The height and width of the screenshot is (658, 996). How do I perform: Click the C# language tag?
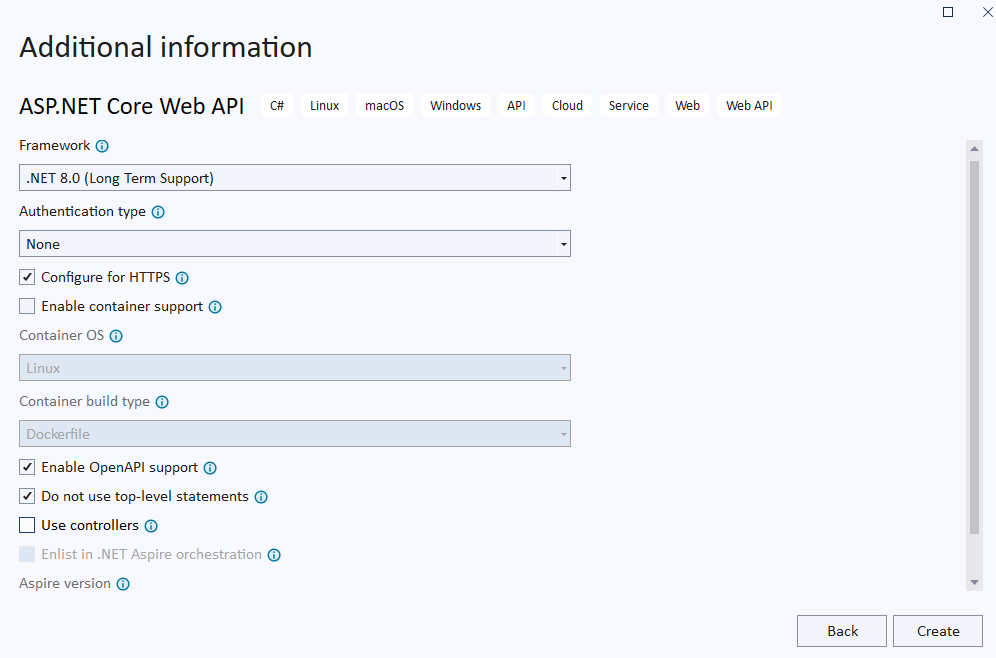click(x=277, y=106)
